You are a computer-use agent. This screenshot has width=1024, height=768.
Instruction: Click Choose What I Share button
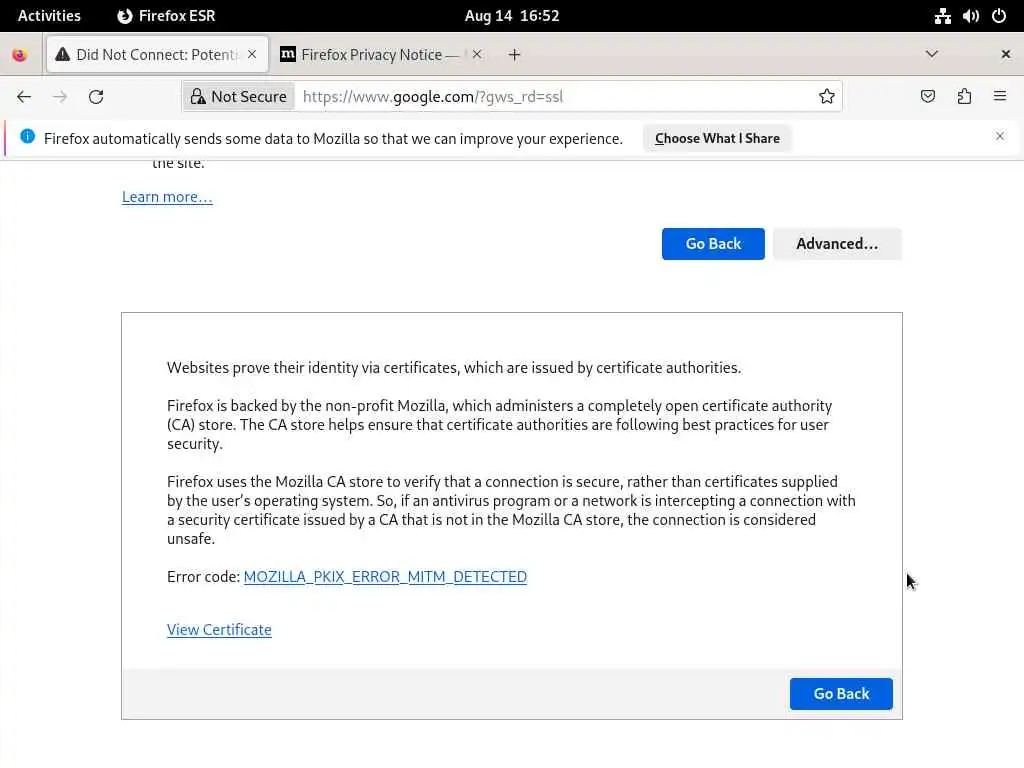point(717,138)
